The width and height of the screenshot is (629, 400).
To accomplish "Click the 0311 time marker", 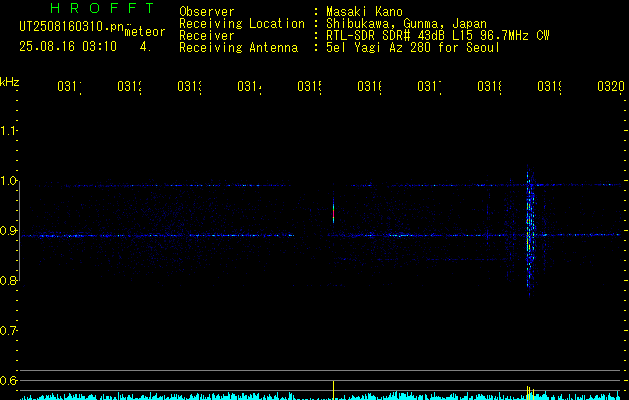I will point(69,86).
